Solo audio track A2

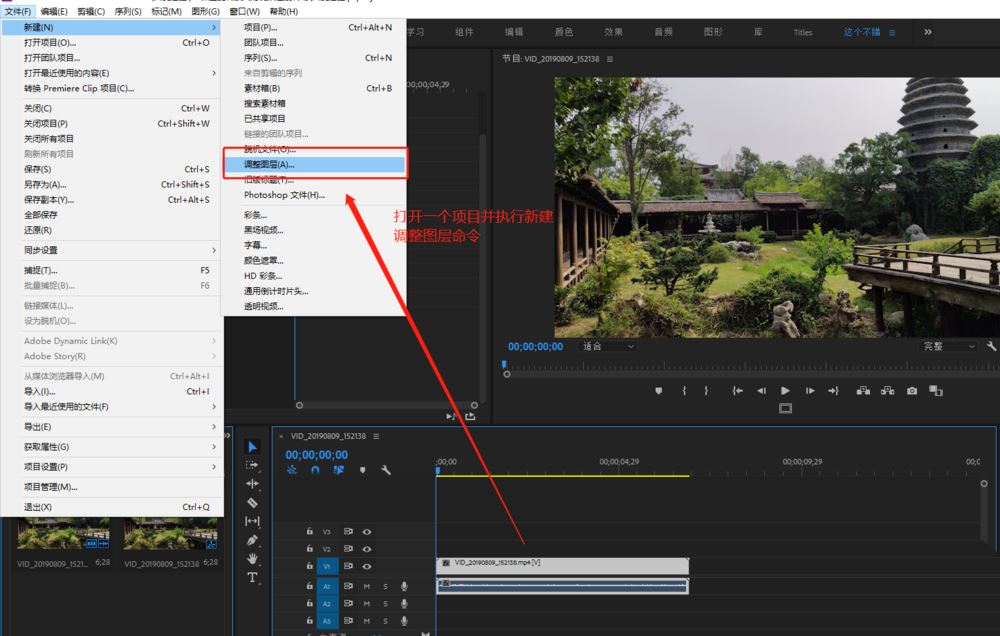[x=385, y=603]
